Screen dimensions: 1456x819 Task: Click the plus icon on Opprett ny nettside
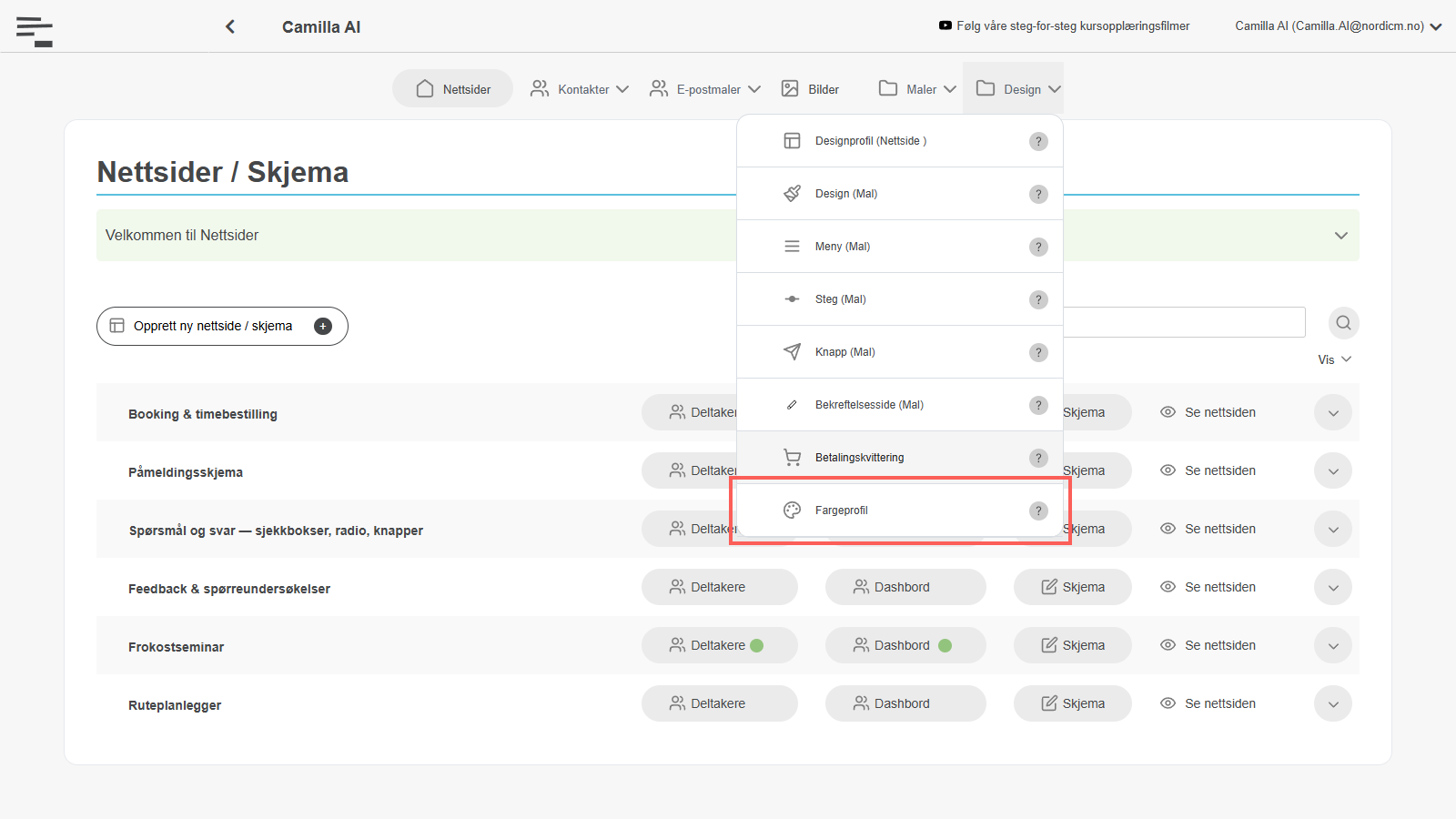click(x=323, y=326)
